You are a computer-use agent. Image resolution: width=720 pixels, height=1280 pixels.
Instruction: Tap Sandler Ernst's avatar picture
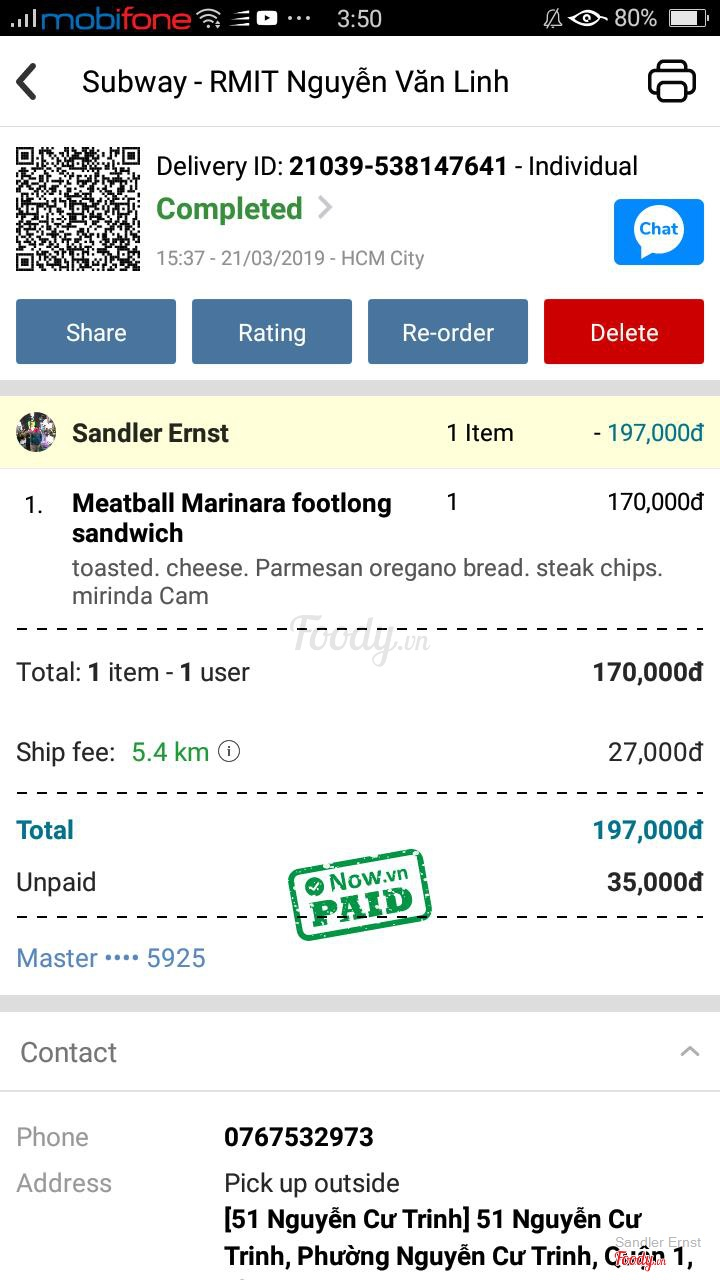pyautogui.click(x=36, y=433)
